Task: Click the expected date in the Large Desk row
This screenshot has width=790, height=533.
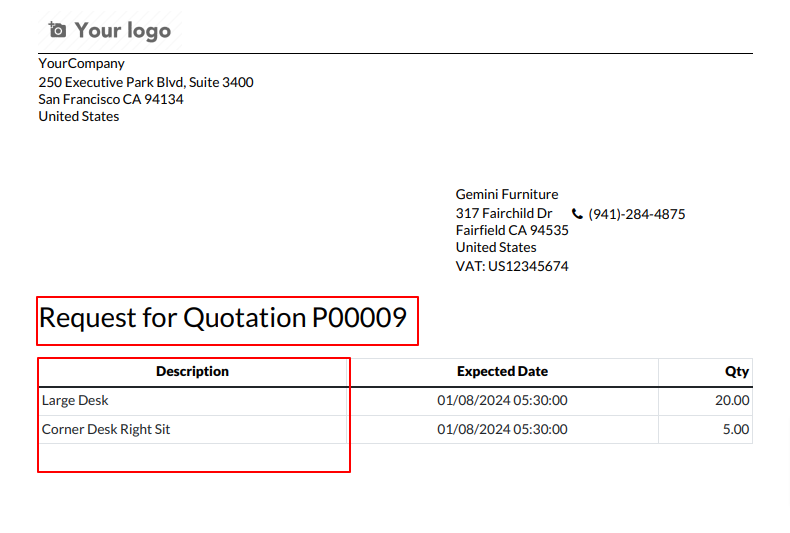Action: point(502,400)
